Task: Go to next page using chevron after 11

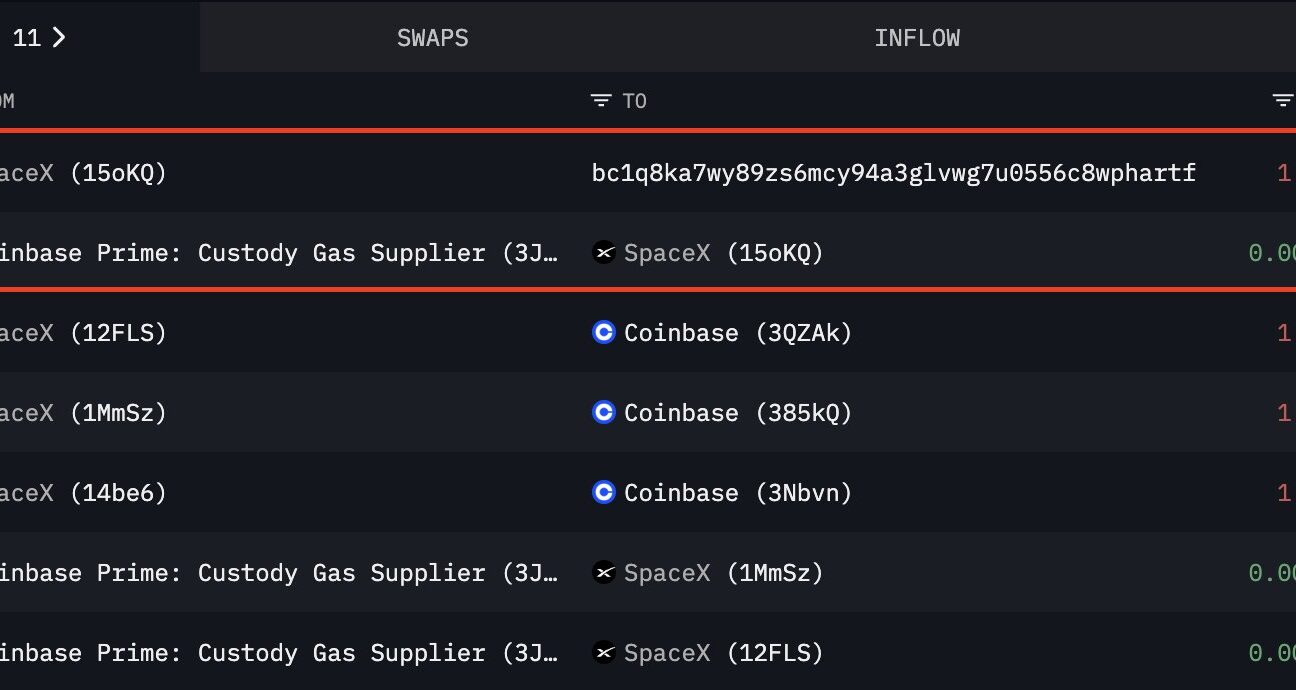Action: point(59,38)
